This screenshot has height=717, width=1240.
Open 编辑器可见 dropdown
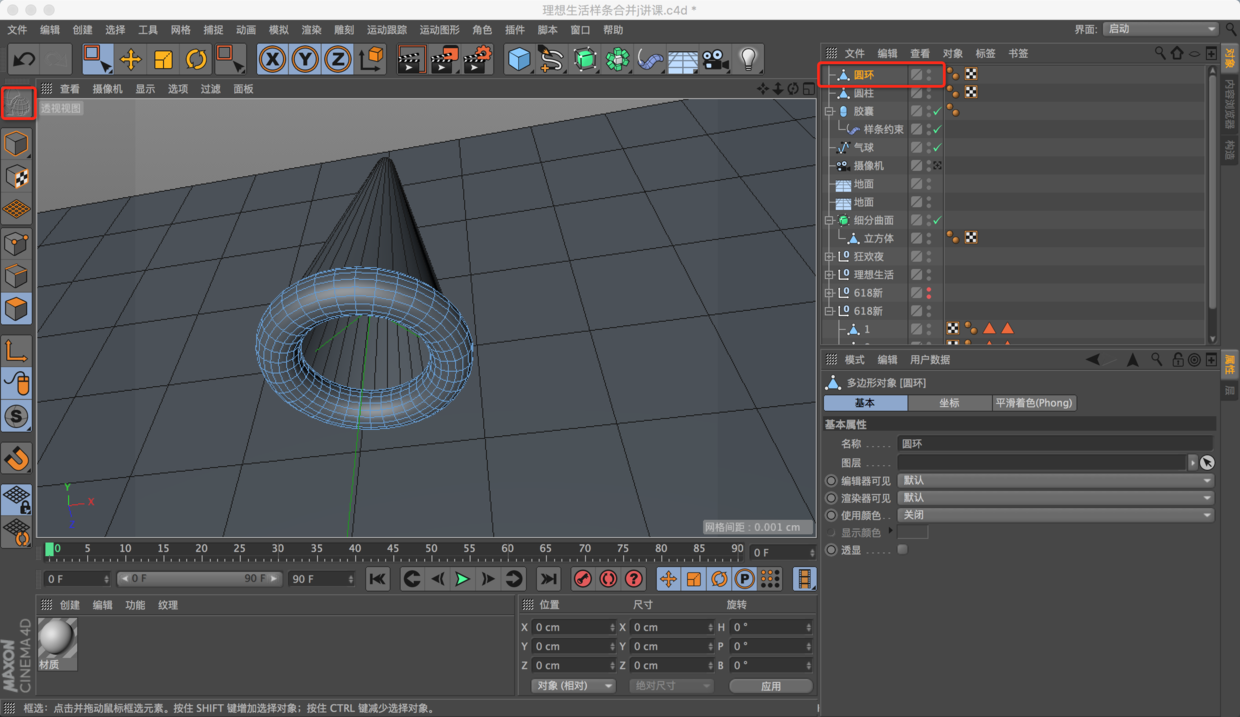1055,480
